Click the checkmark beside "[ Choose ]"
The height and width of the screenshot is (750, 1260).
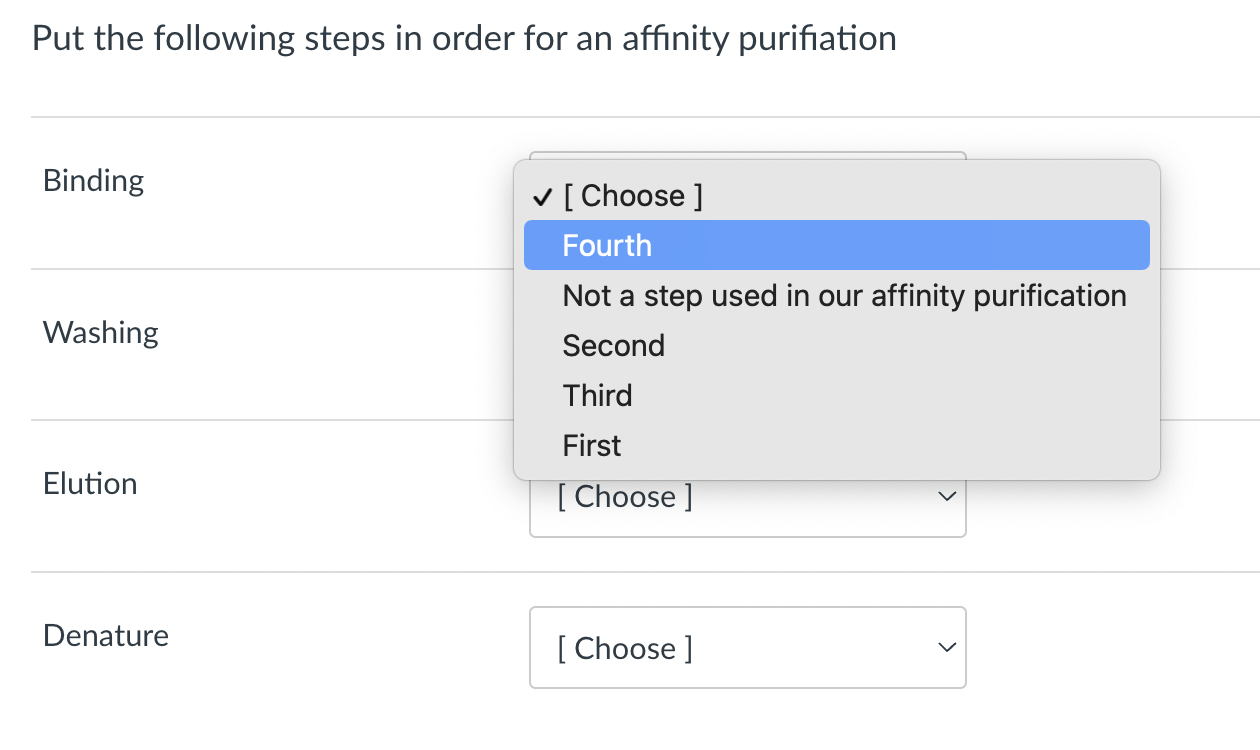tap(541, 196)
